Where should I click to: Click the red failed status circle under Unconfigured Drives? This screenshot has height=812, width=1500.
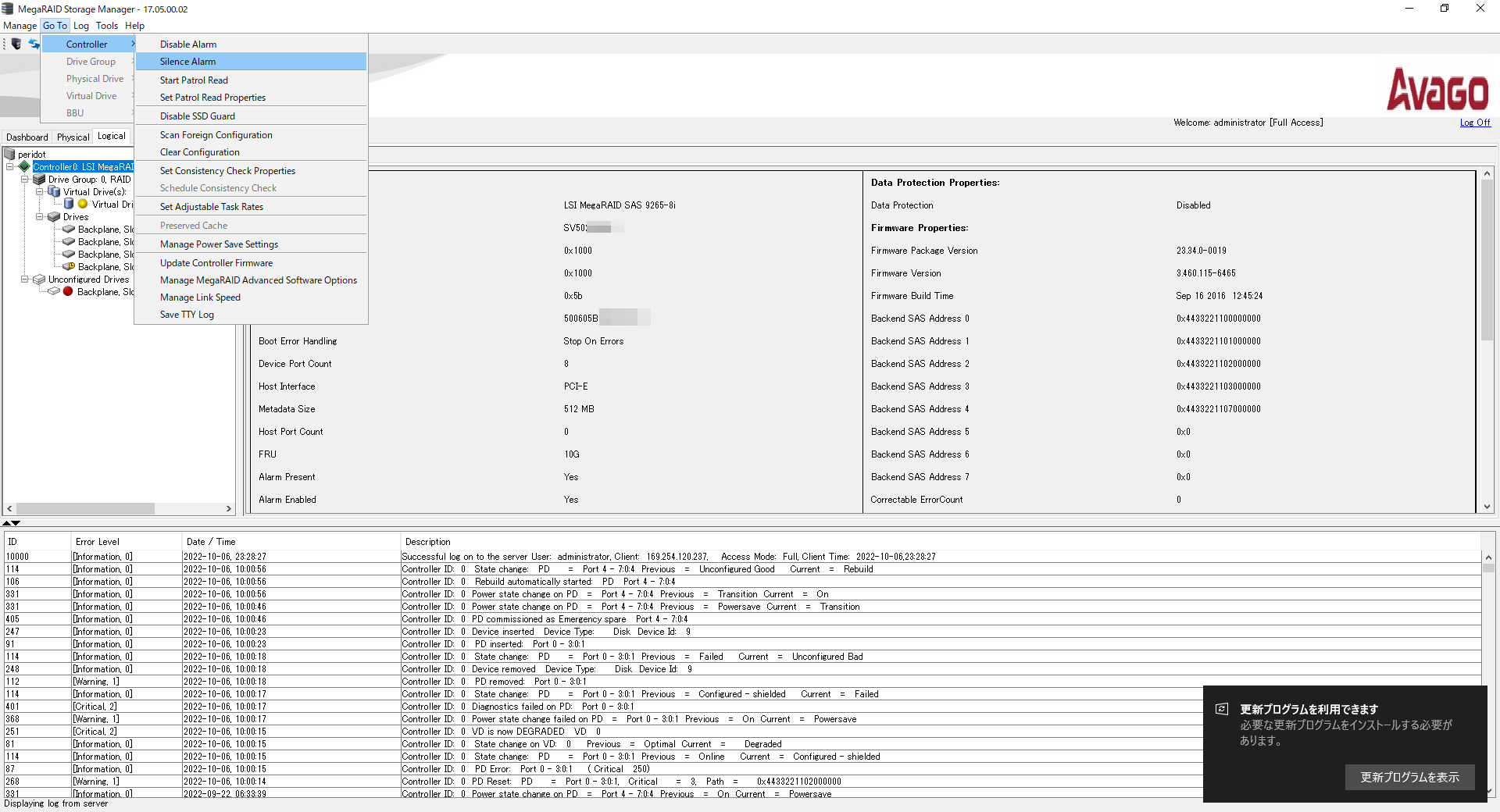click(x=68, y=292)
